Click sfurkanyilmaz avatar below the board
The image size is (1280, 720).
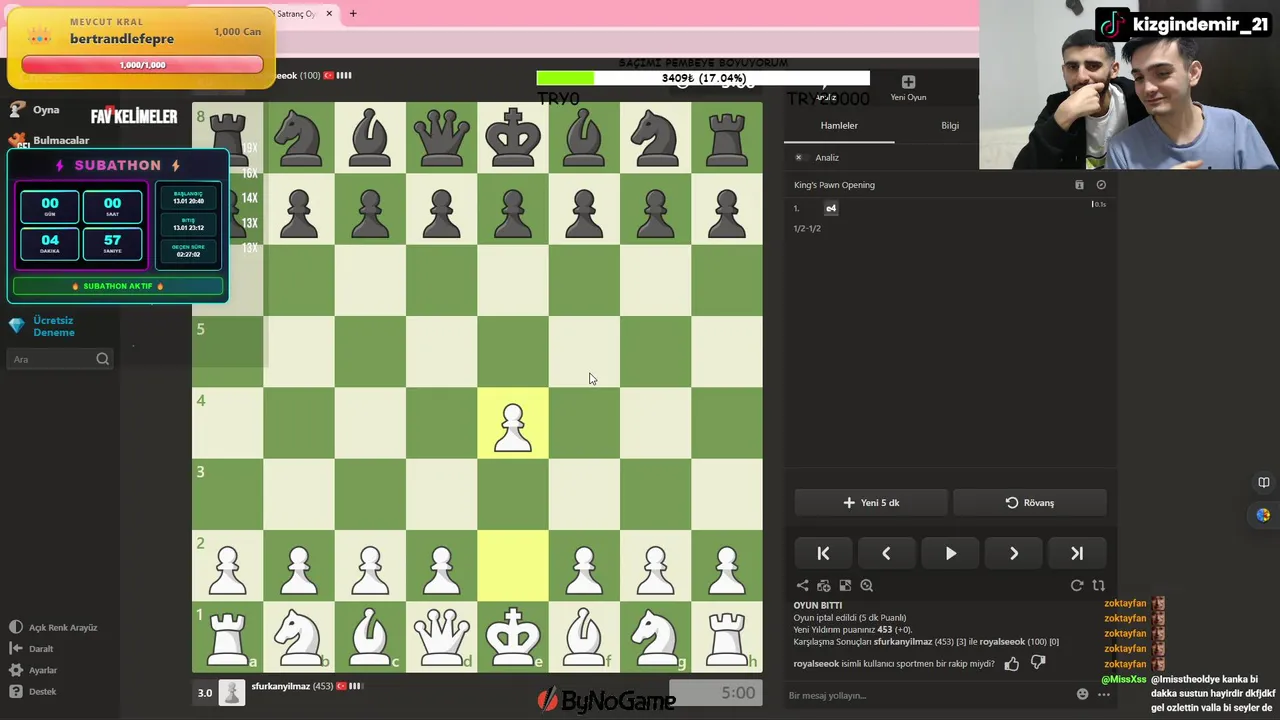(x=232, y=693)
